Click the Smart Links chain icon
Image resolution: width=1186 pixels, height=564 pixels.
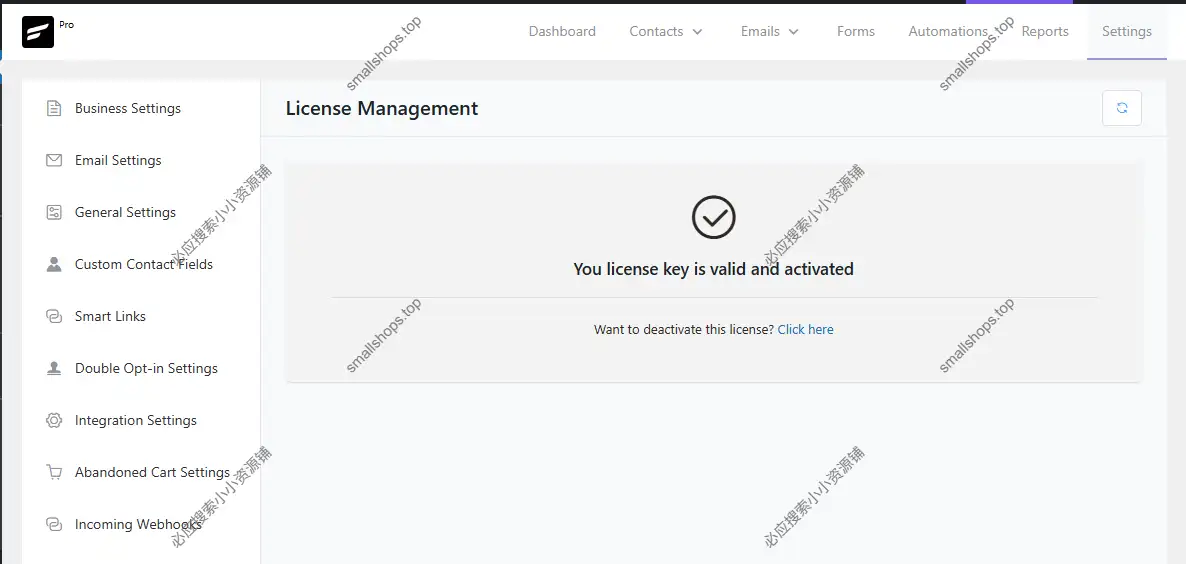[x=54, y=316]
